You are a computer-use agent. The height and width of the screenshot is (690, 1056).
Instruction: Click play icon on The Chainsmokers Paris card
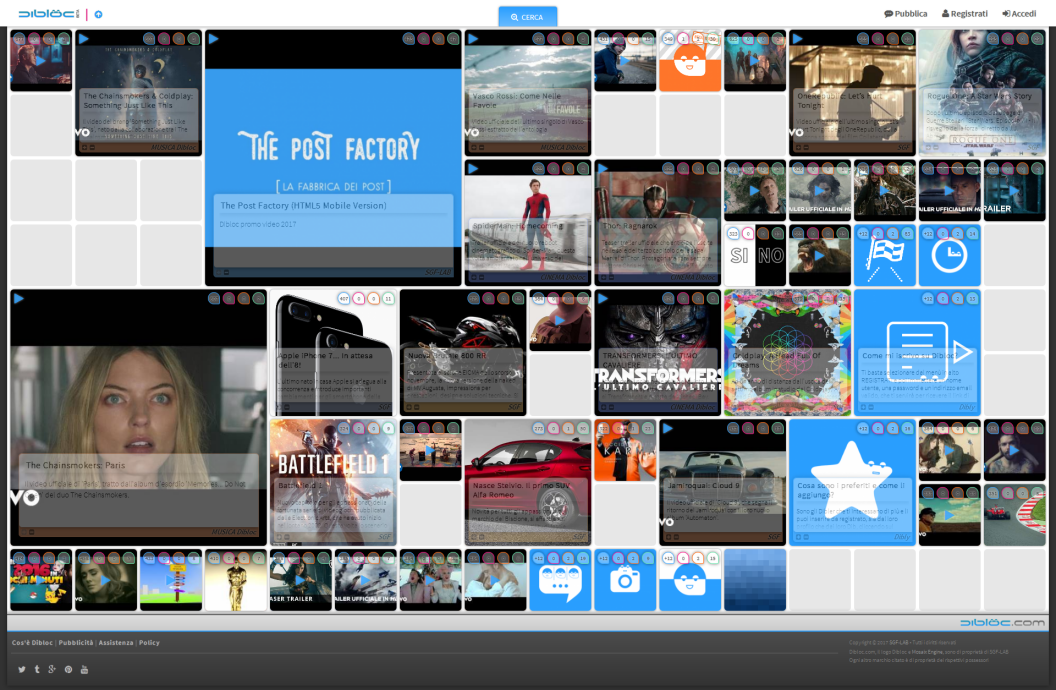[19, 298]
